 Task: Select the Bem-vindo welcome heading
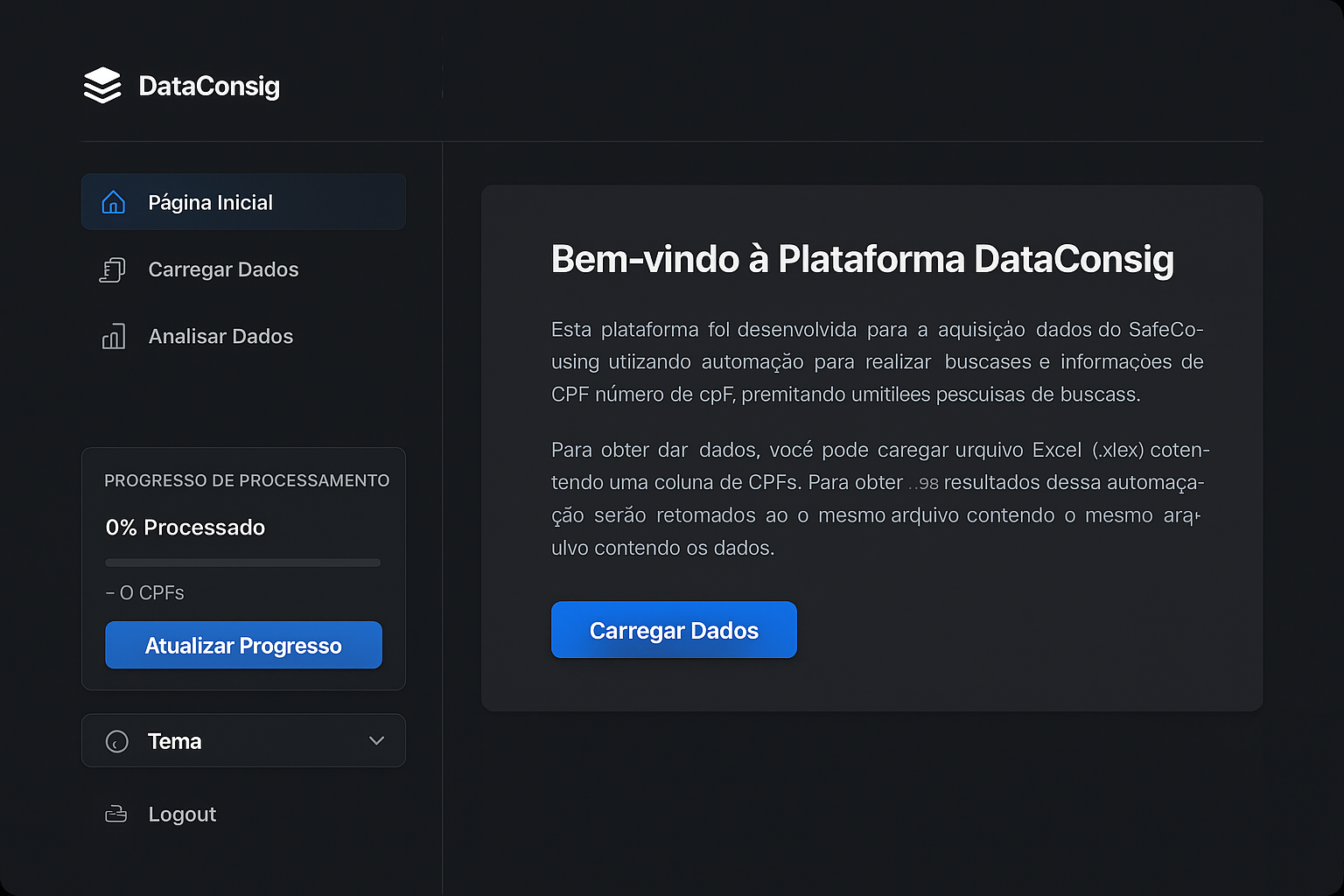[x=862, y=259]
